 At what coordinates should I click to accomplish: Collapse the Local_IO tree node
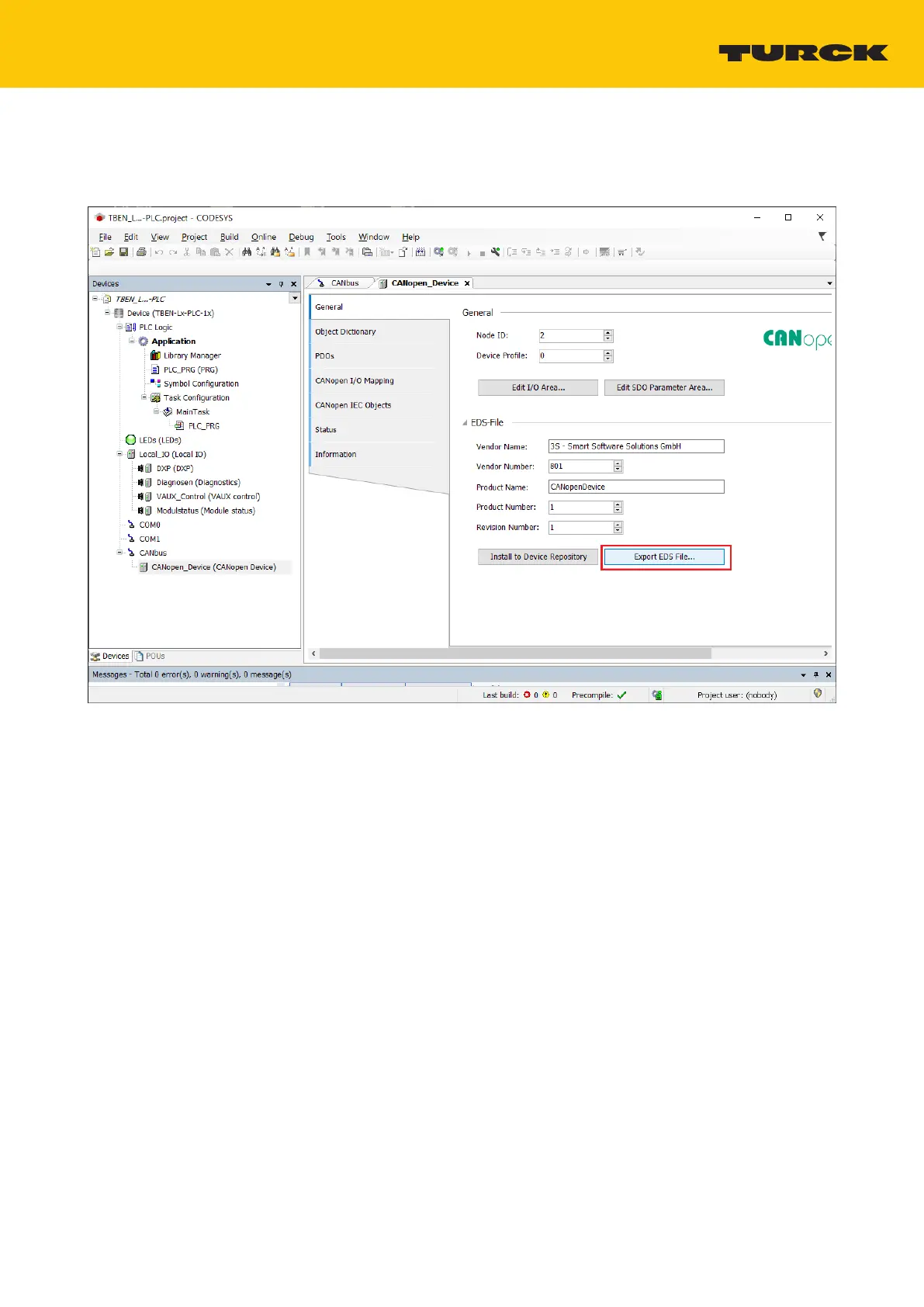[119, 454]
